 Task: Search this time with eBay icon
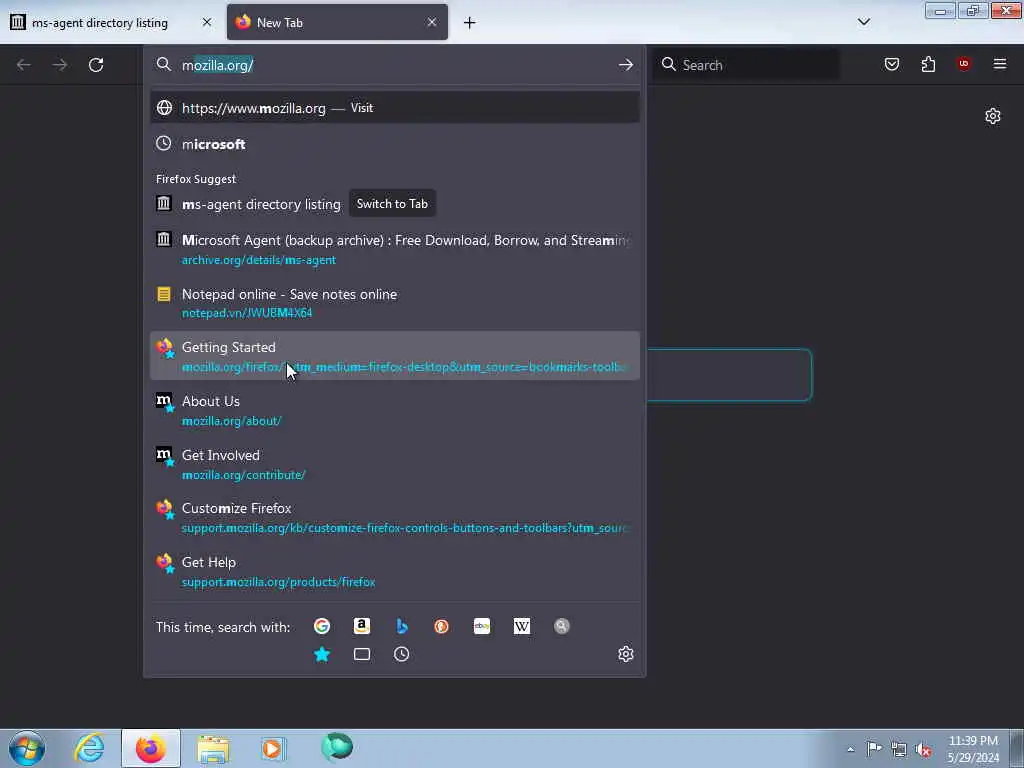pyautogui.click(x=482, y=626)
